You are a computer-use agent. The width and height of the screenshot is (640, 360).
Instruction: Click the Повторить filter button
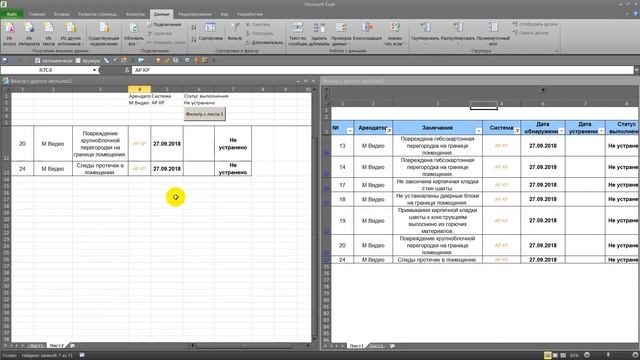[260, 33]
